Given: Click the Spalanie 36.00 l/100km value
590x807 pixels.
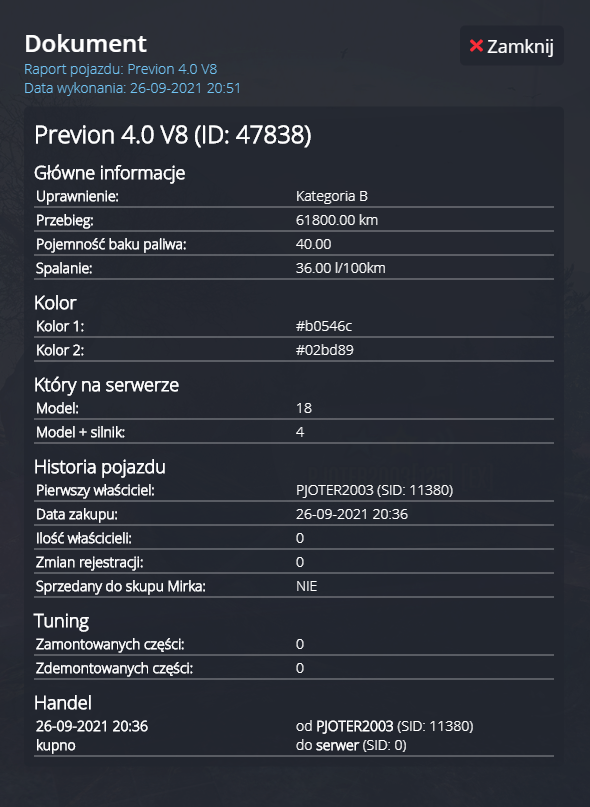Looking at the screenshot, I should tap(340, 268).
